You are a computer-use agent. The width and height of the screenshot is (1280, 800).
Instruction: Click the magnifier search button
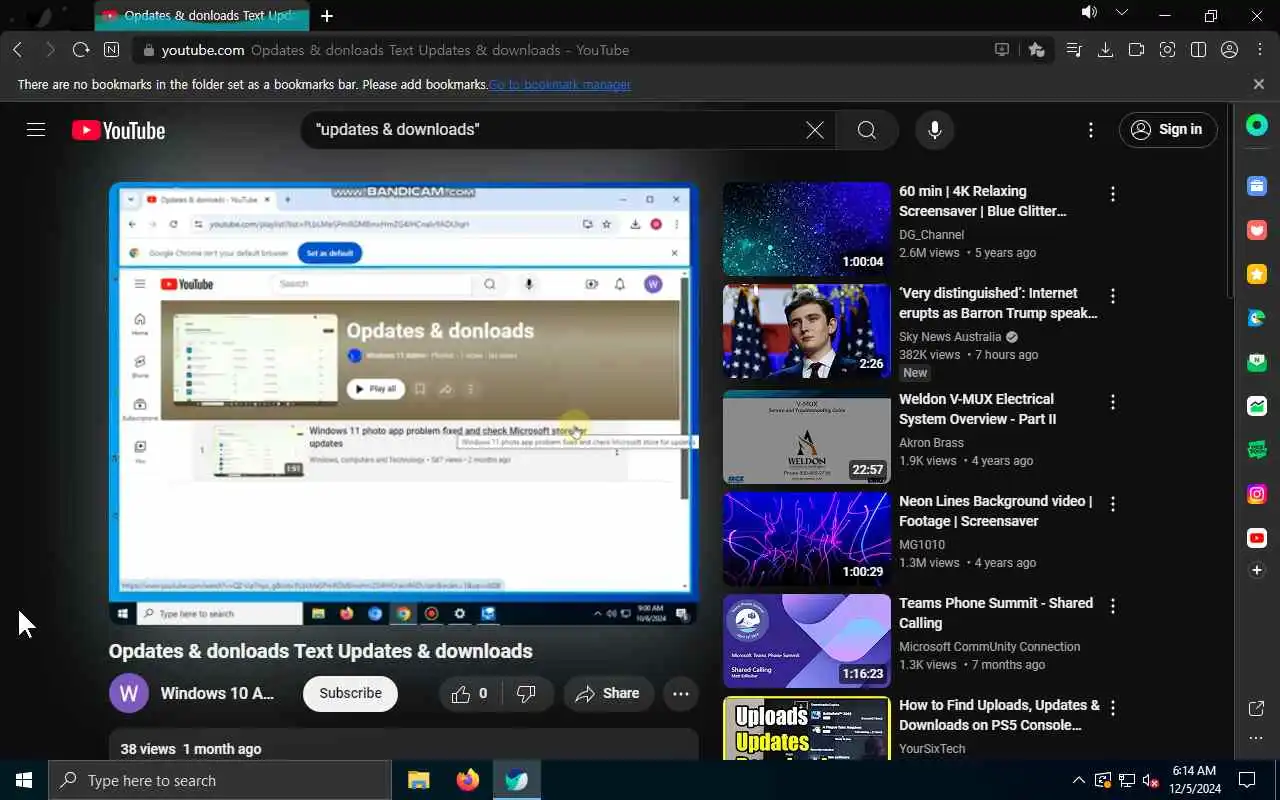tap(867, 130)
